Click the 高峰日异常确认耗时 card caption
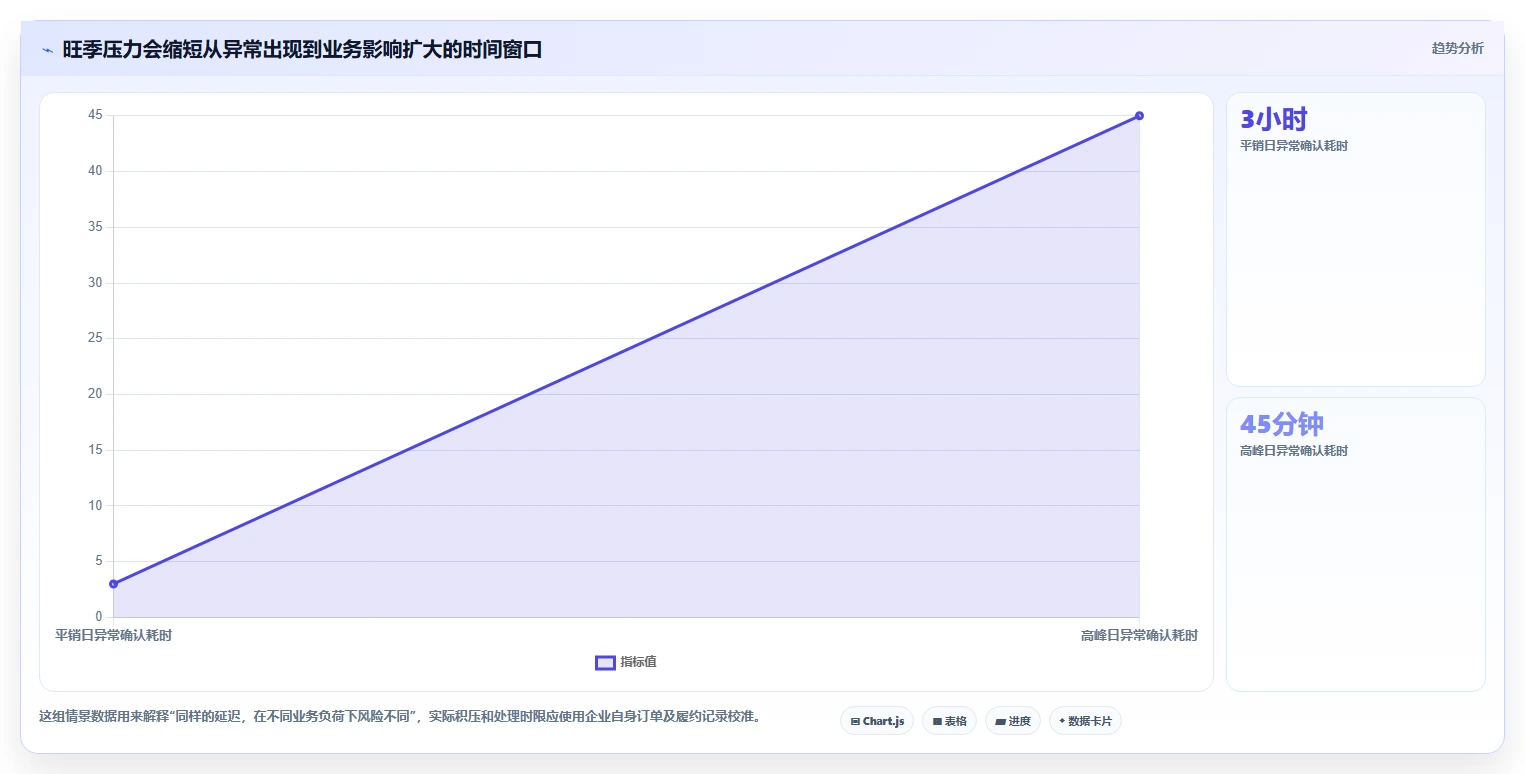The image size is (1525, 774). tap(1294, 451)
